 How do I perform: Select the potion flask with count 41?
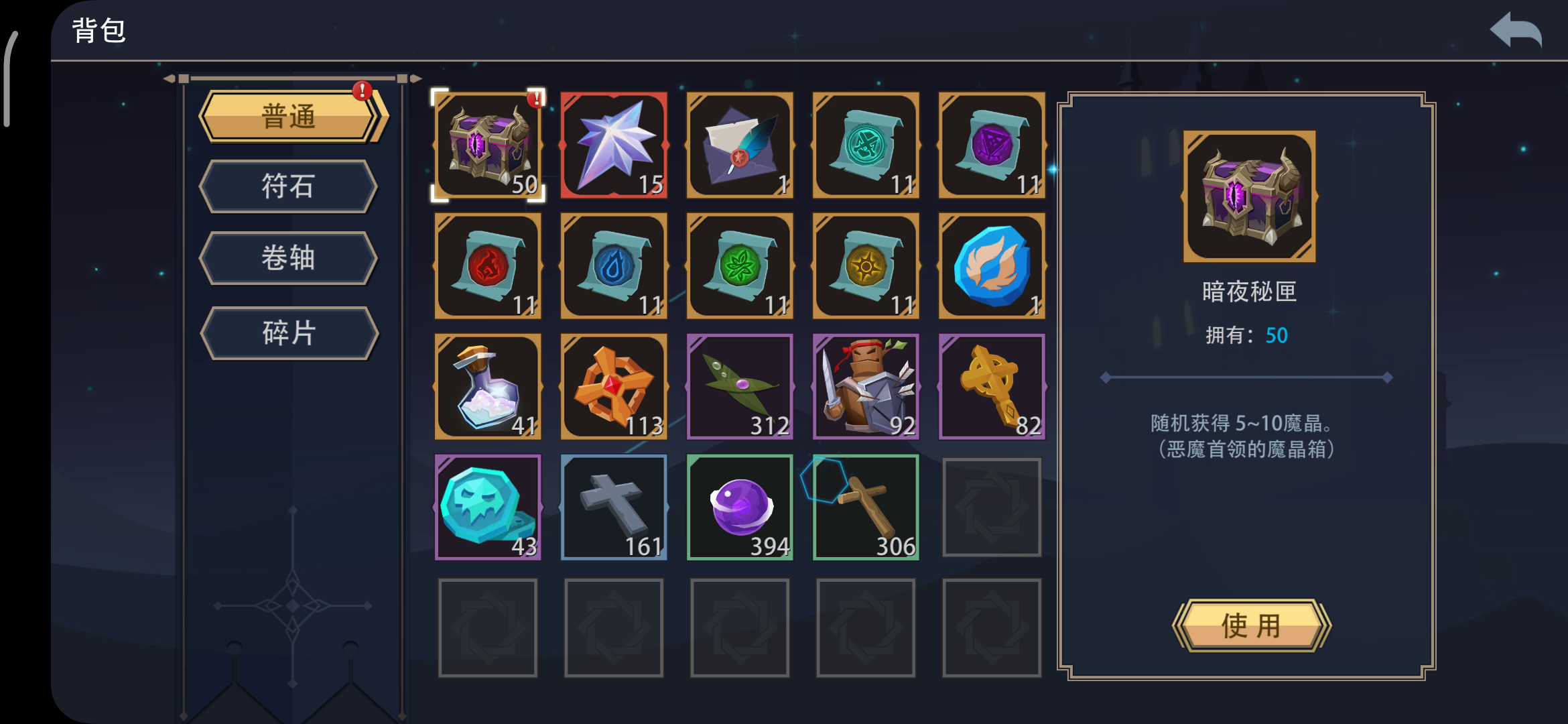(488, 386)
